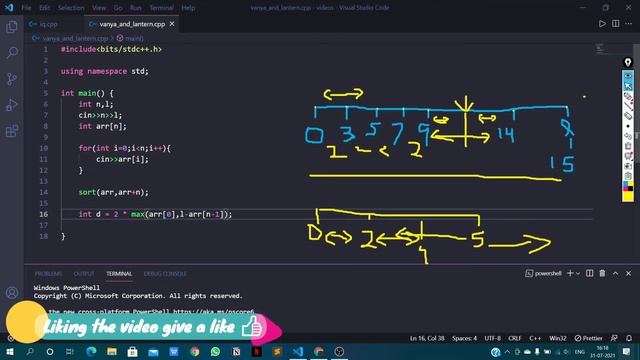640x360 pixels.
Task: Toggle Epic Pen ink visibility eye
Action: [628, 76]
